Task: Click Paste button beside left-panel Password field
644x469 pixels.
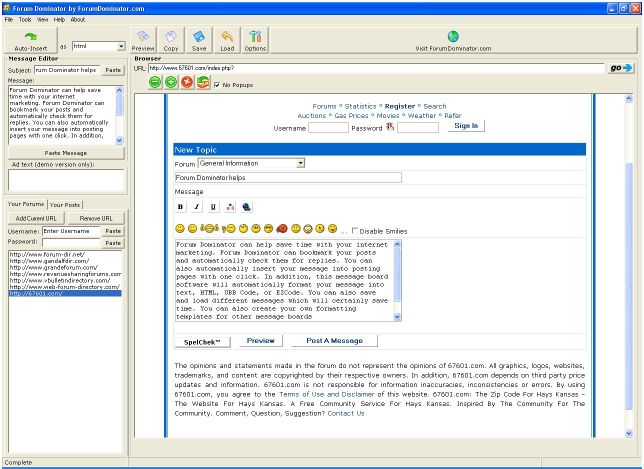Action: (x=113, y=243)
